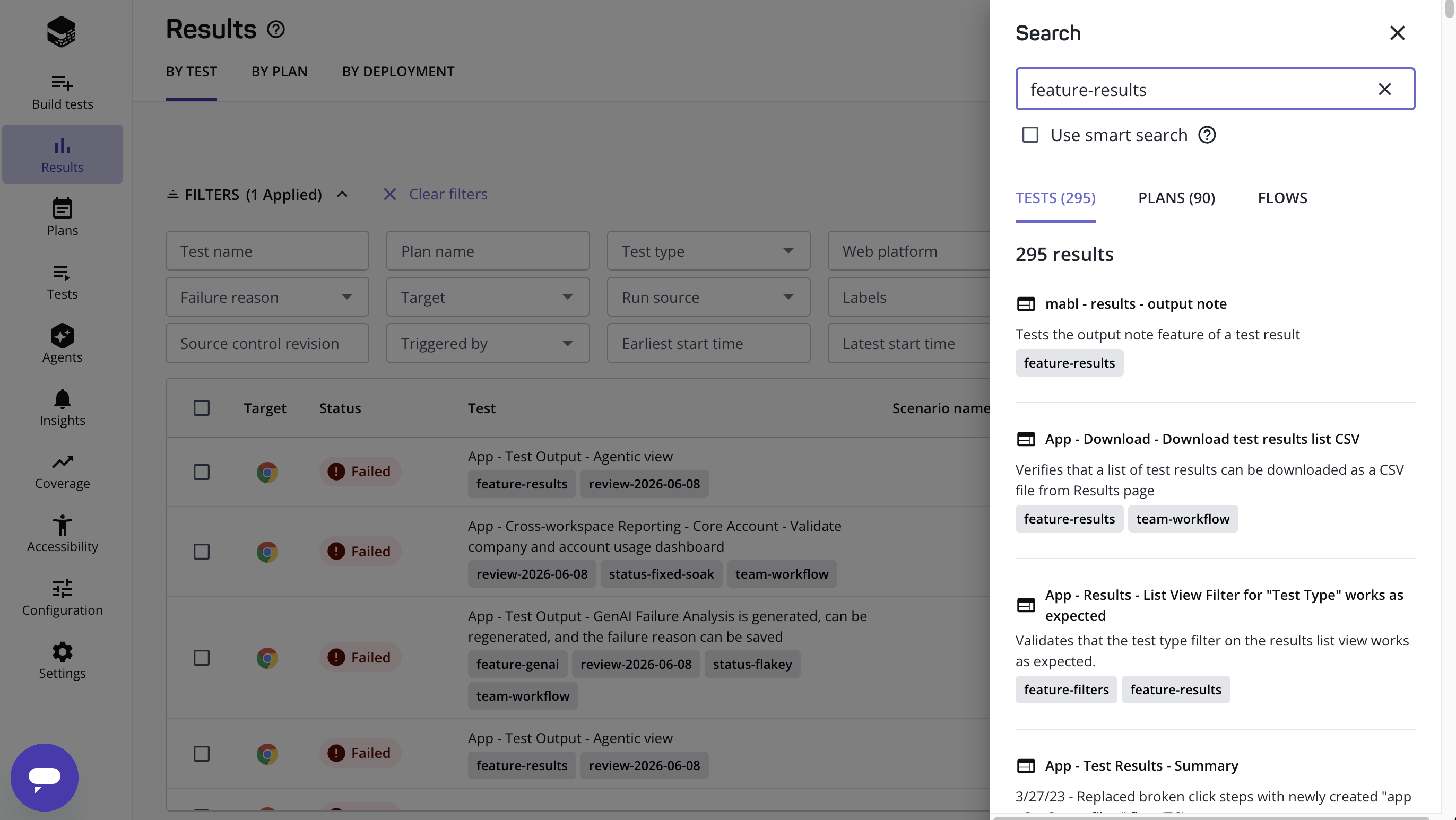Click Chrome icon in GenAI Failure Analysis row
Screen dimensions: 1456x820
click(267, 658)
